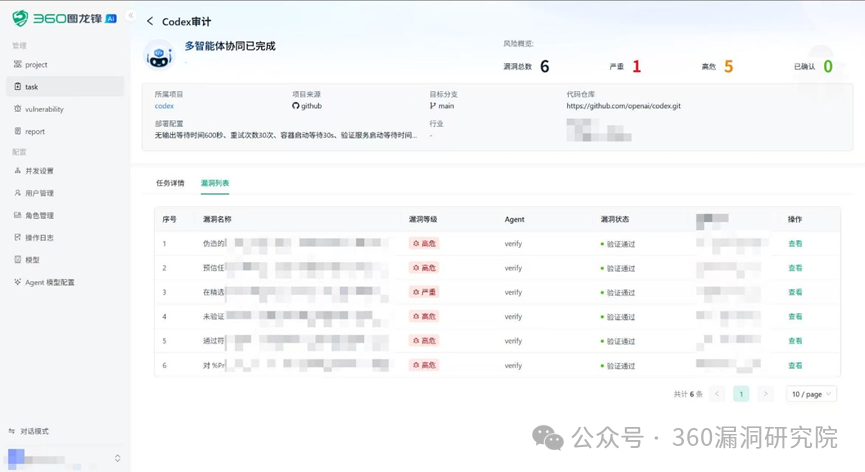Screen dimensions: 865x472
Task: Select page 1 in pagination
Action: (x=741, y=394)
